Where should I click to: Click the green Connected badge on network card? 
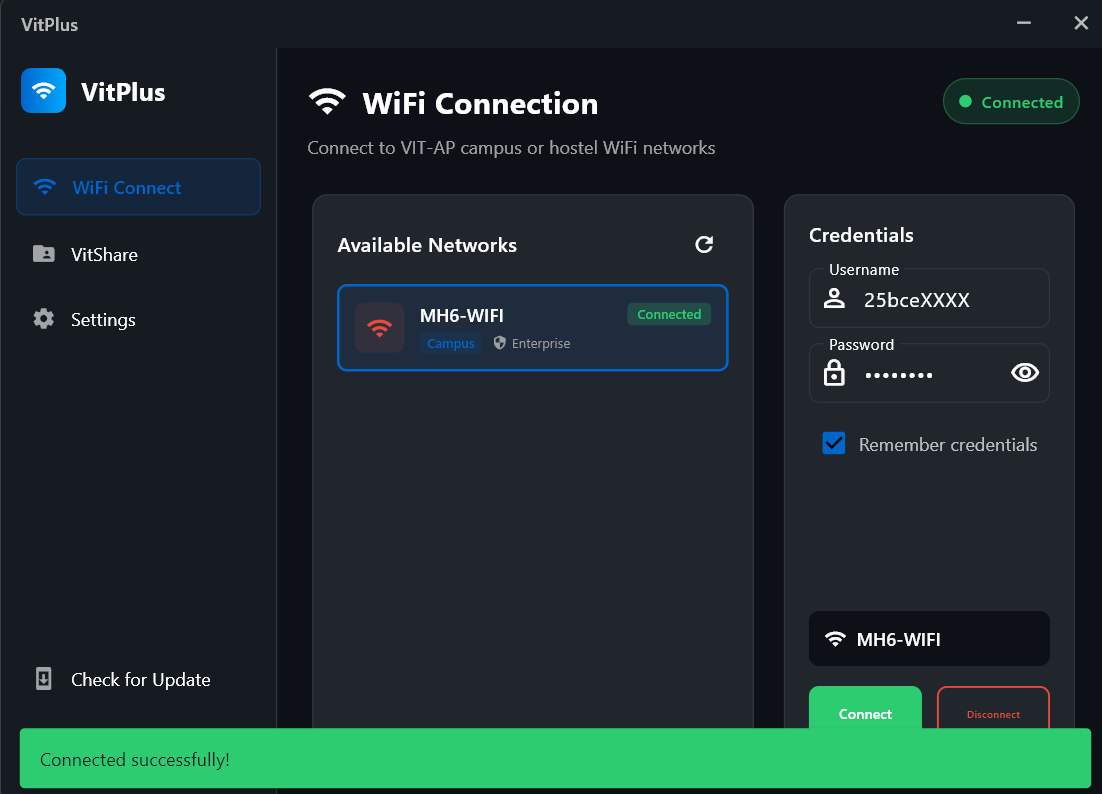[669, 314]
